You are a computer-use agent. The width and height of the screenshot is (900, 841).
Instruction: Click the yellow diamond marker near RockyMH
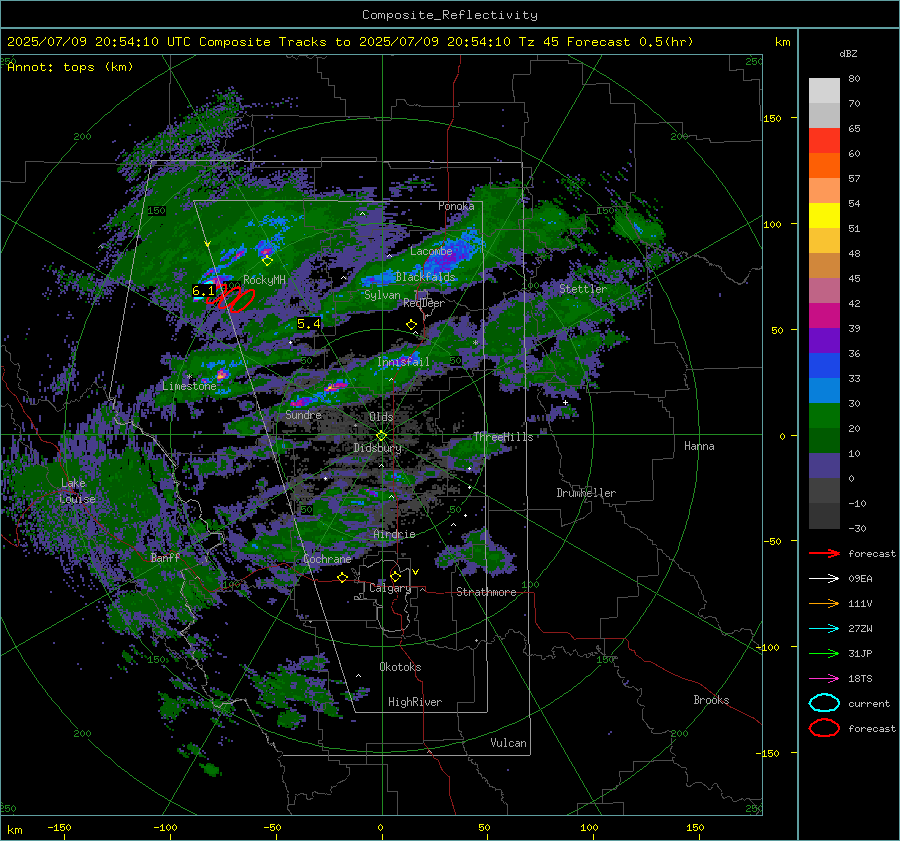pos(267,261)
